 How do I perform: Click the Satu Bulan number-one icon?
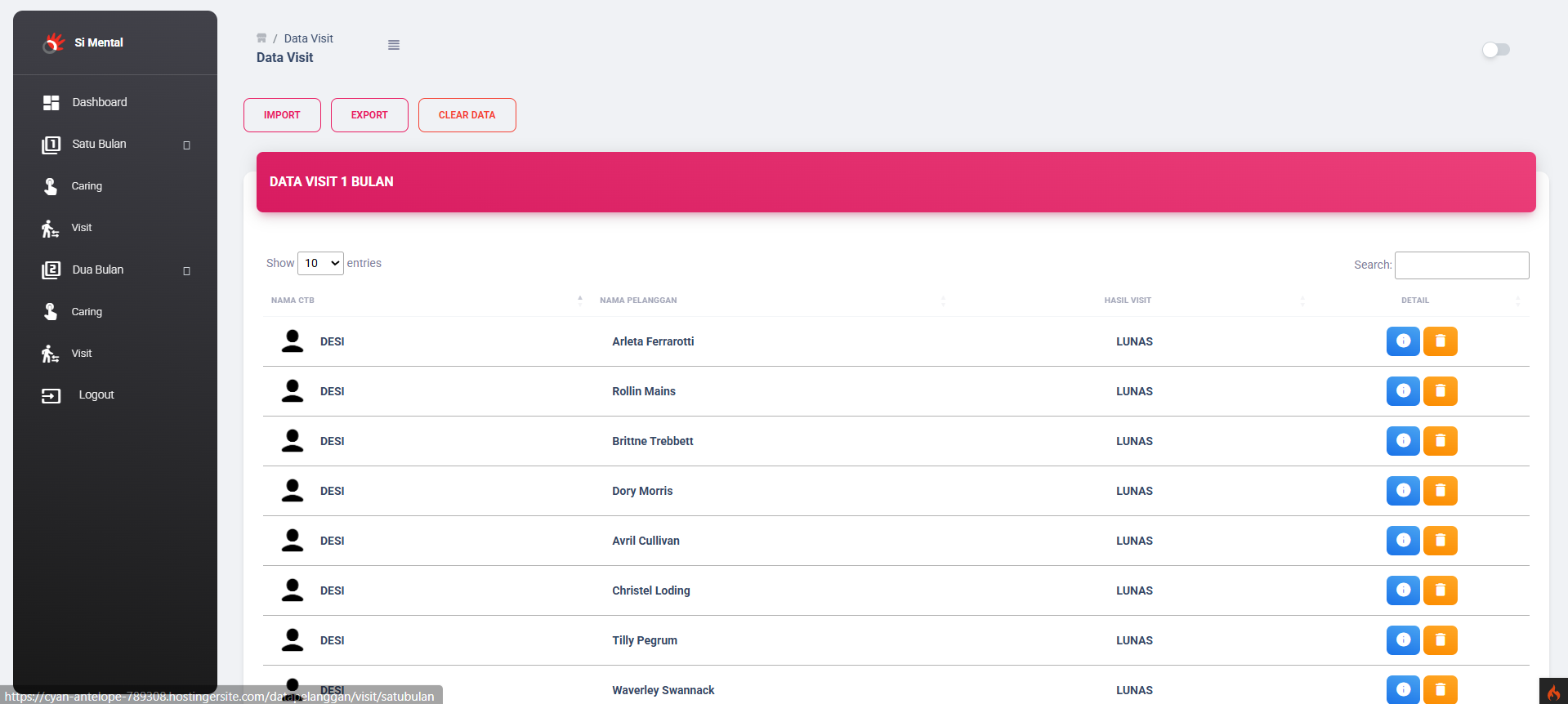tap(51, 145)
